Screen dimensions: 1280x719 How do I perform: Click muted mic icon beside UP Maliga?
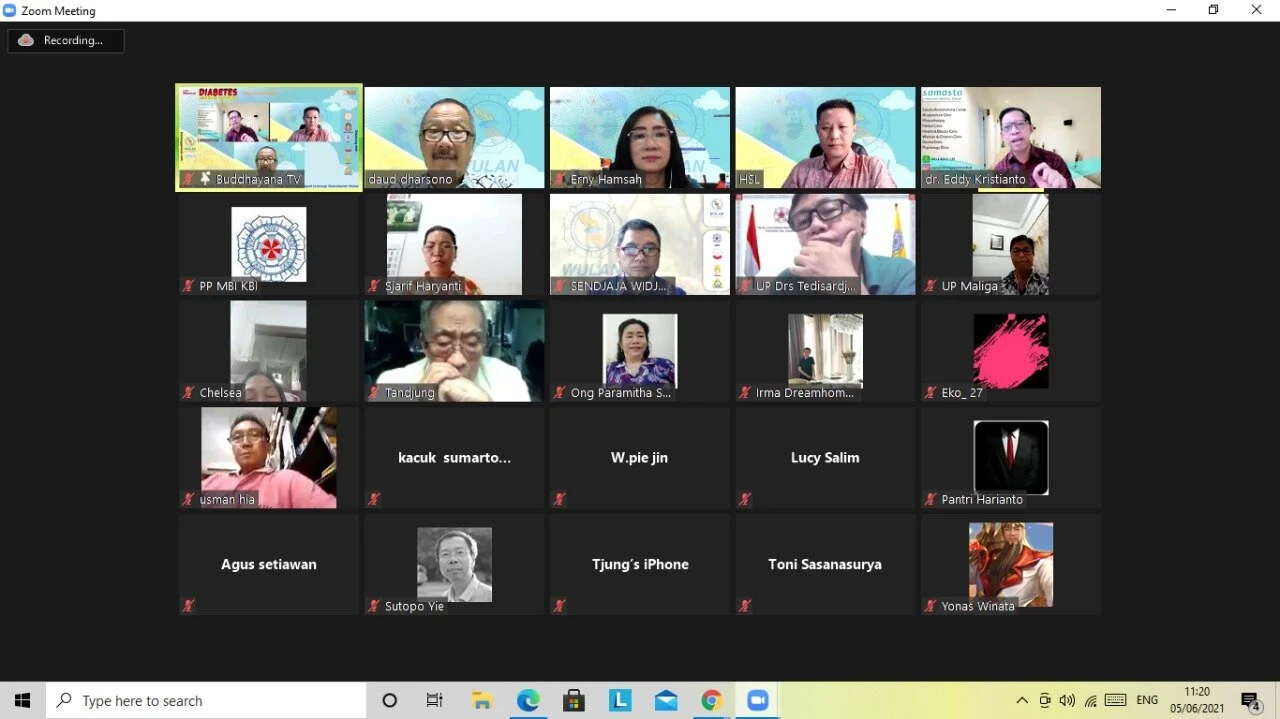point(931,286)
